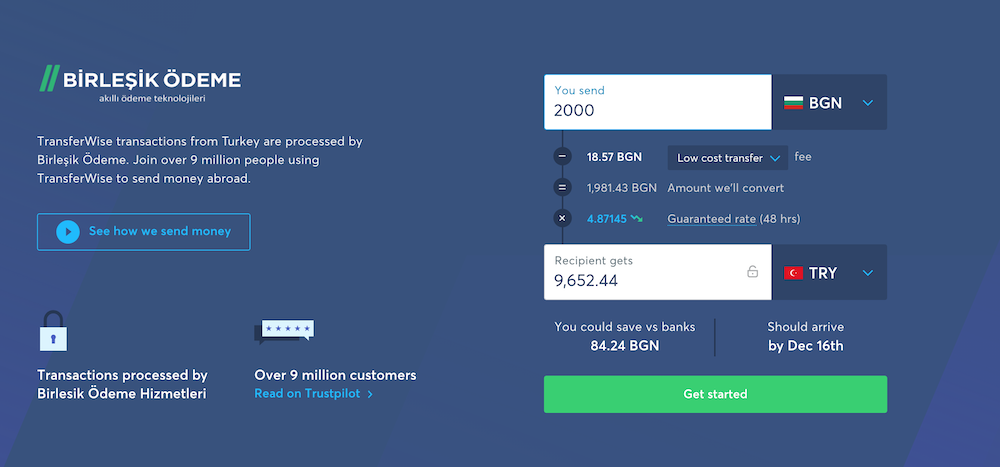Viewport: 1000px width, 467px height.
Task: Click the play icon beside See how we send money
Action: [x=68, y=232]
